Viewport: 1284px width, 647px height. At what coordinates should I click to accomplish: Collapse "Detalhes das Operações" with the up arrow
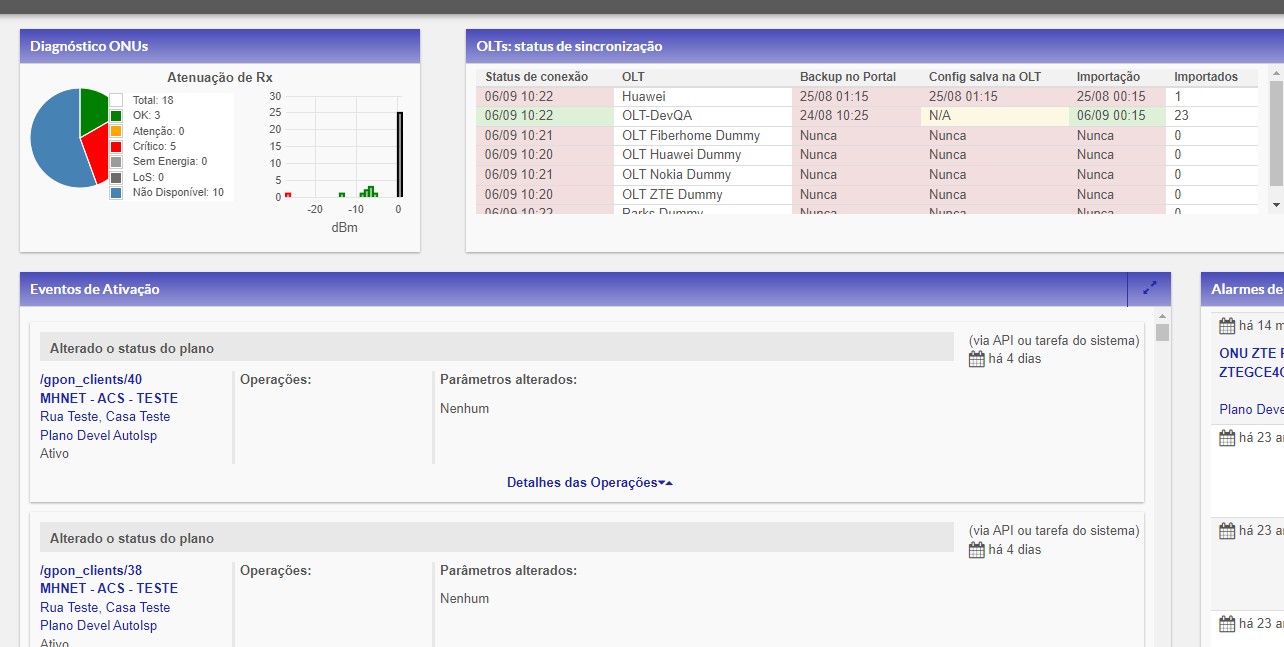670,481
